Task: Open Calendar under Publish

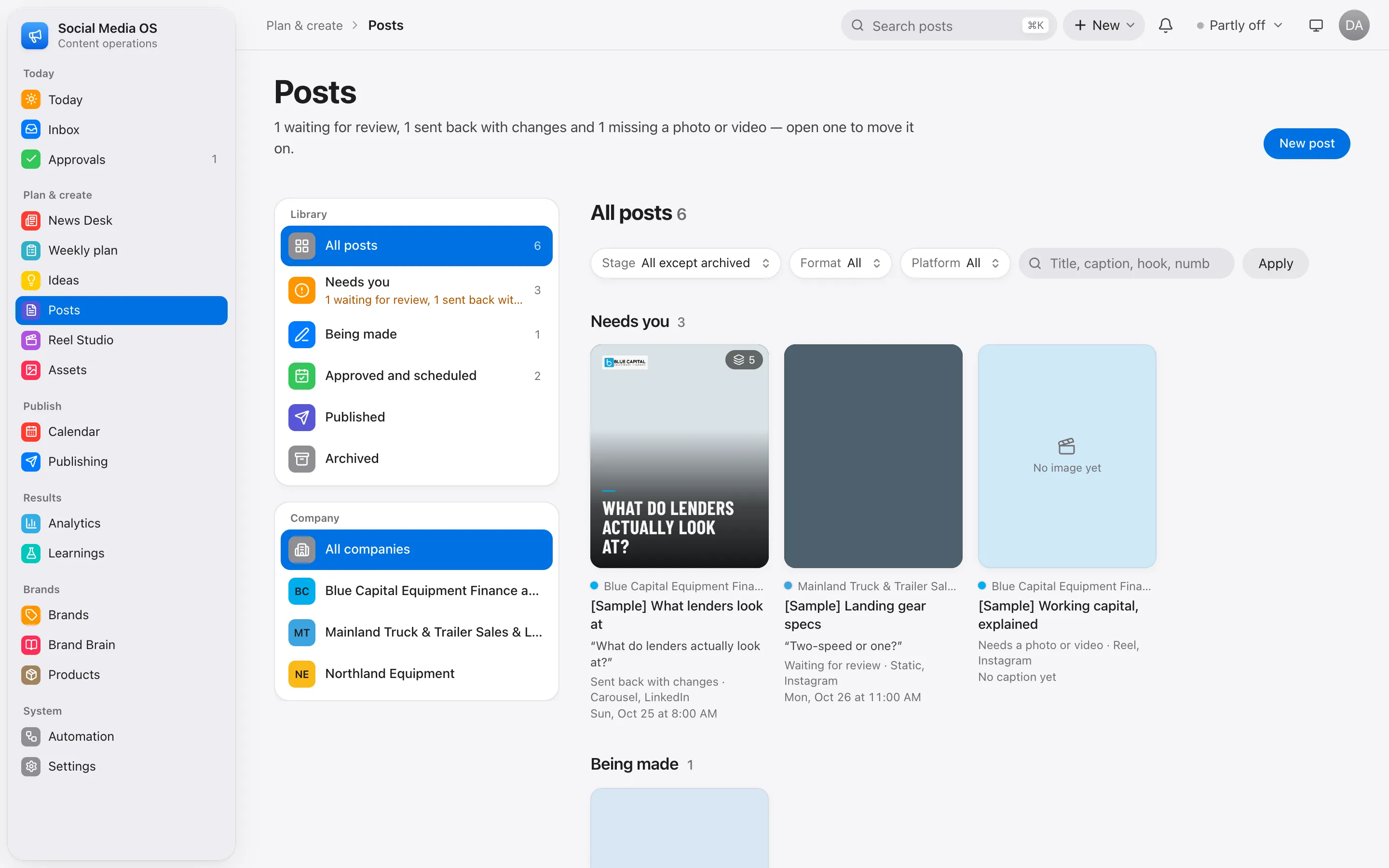Action: pyautogui.click(x=121, y=432)
